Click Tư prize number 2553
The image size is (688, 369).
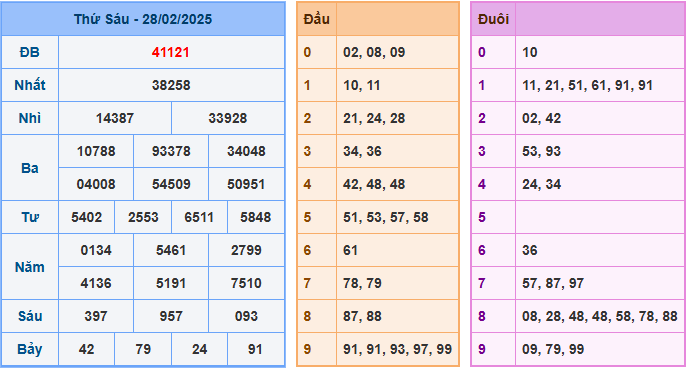pyautogui.click(x=143, y=217)
